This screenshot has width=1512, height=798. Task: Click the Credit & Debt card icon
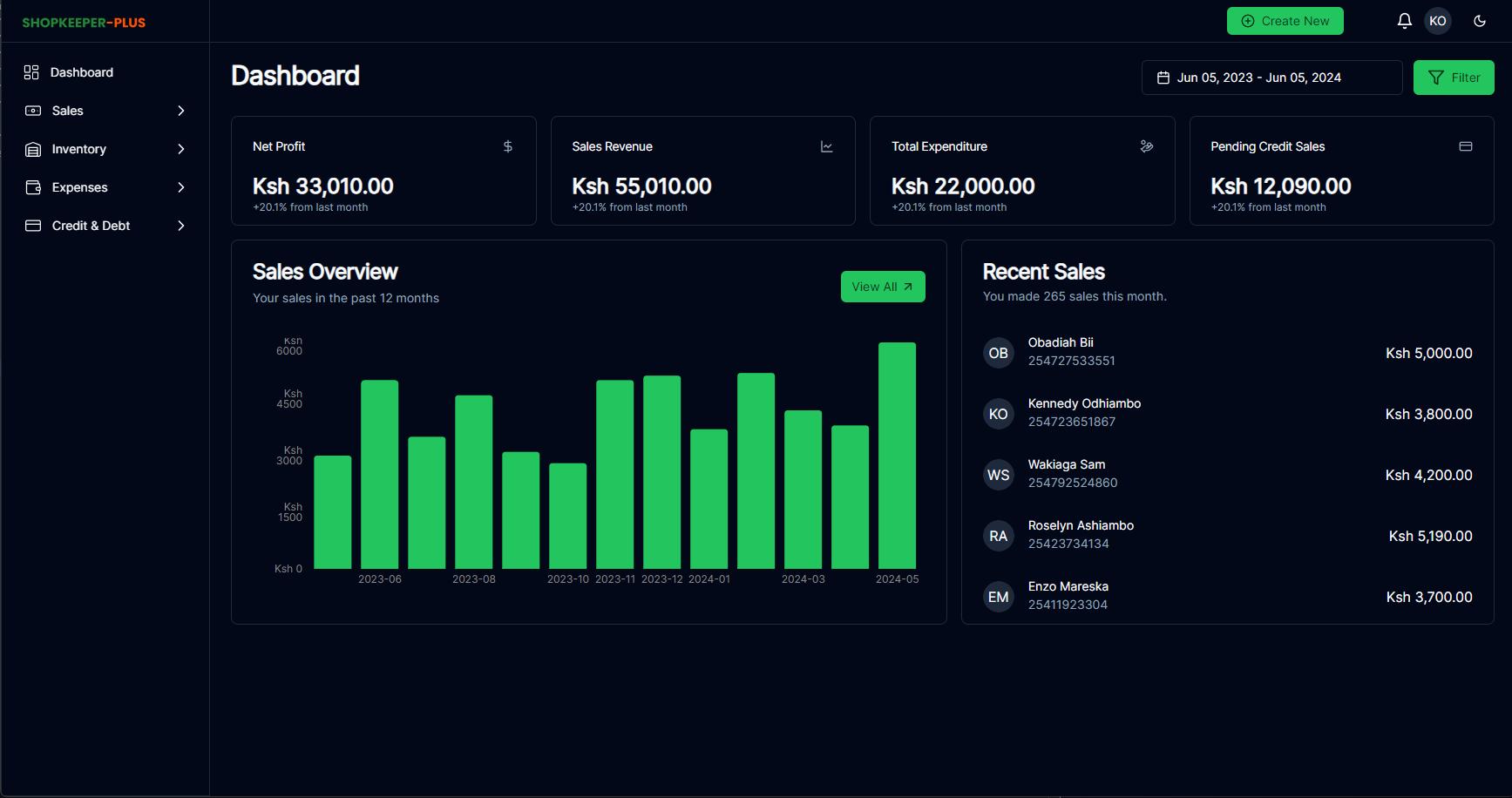pos(33,226)
